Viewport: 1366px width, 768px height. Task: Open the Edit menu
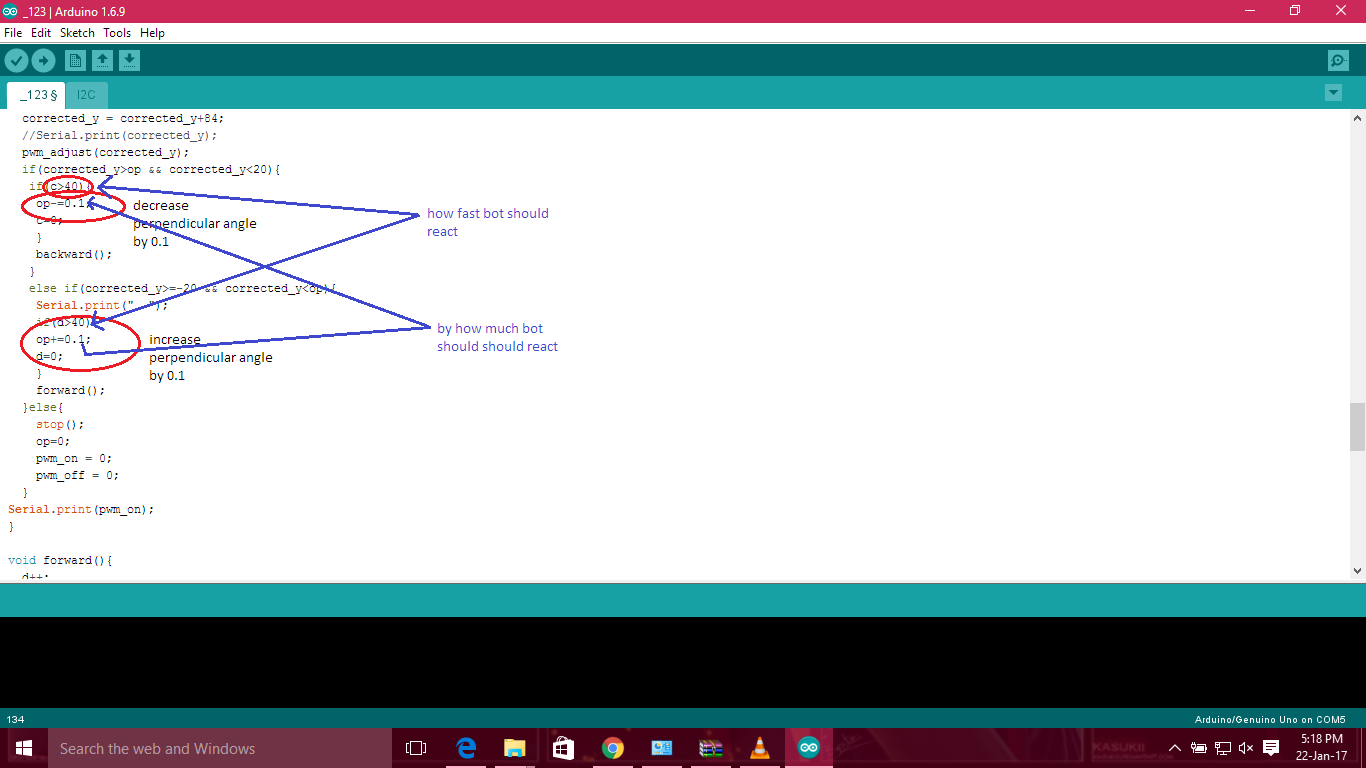(41, 33)
